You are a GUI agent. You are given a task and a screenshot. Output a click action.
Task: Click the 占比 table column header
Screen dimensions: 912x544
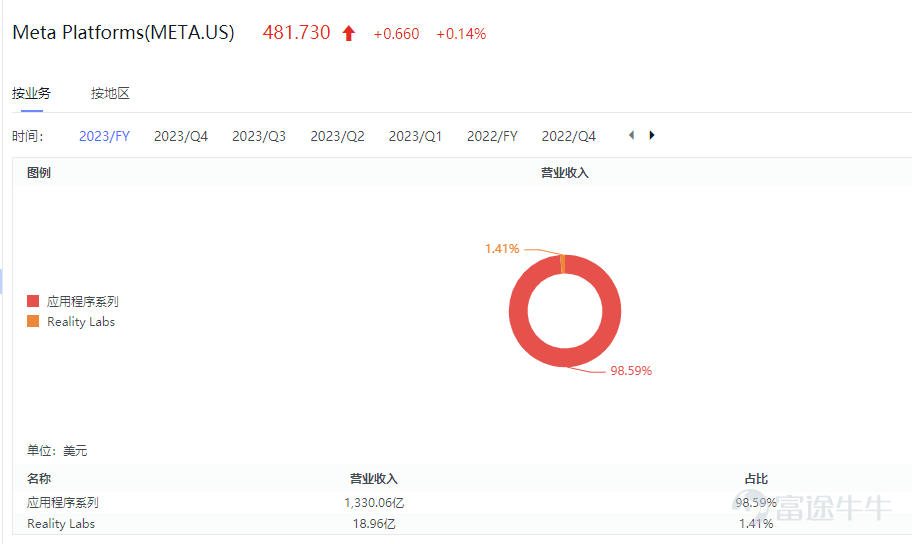tap(756, 479)
